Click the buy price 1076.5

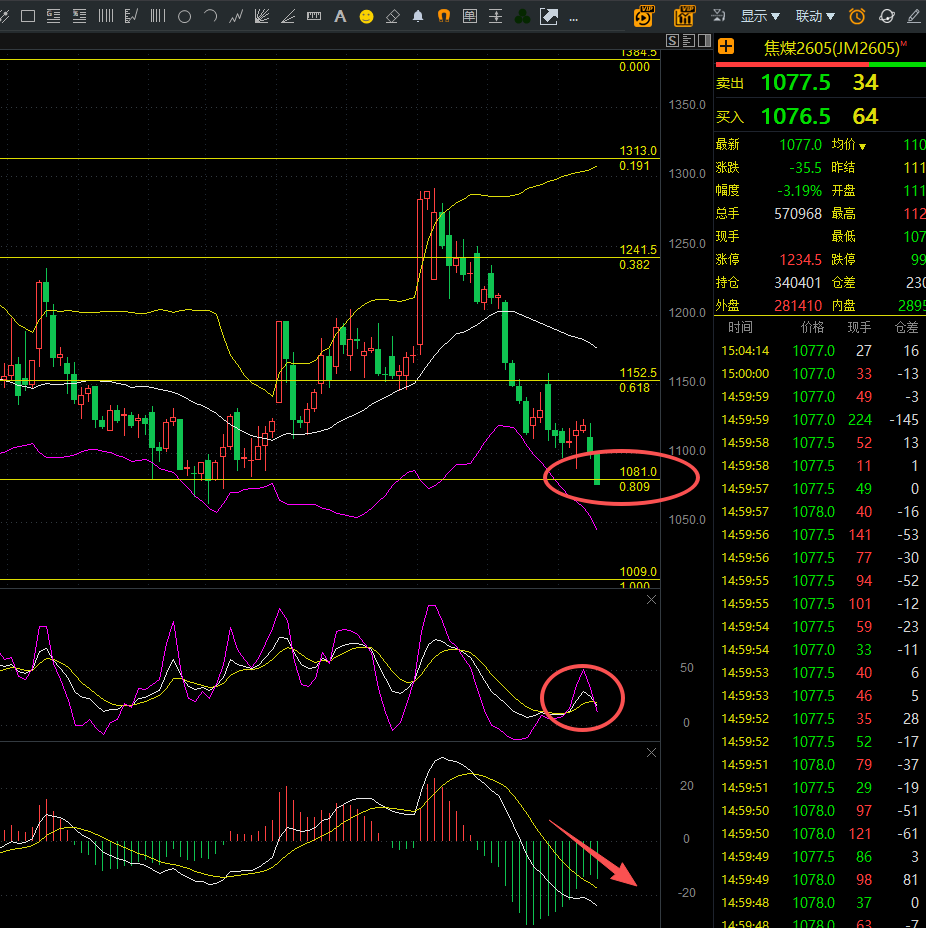pyautogui.click(x=796, y=117)
